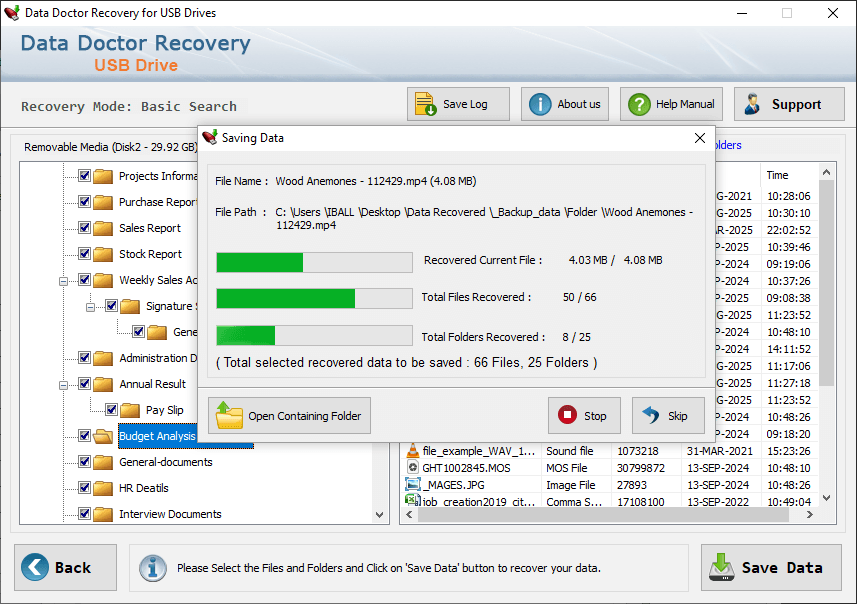Click the Saving Data dialog title icon
Image resolution: width=857 pixels, height=604 pixels.
tap(210, 138)
